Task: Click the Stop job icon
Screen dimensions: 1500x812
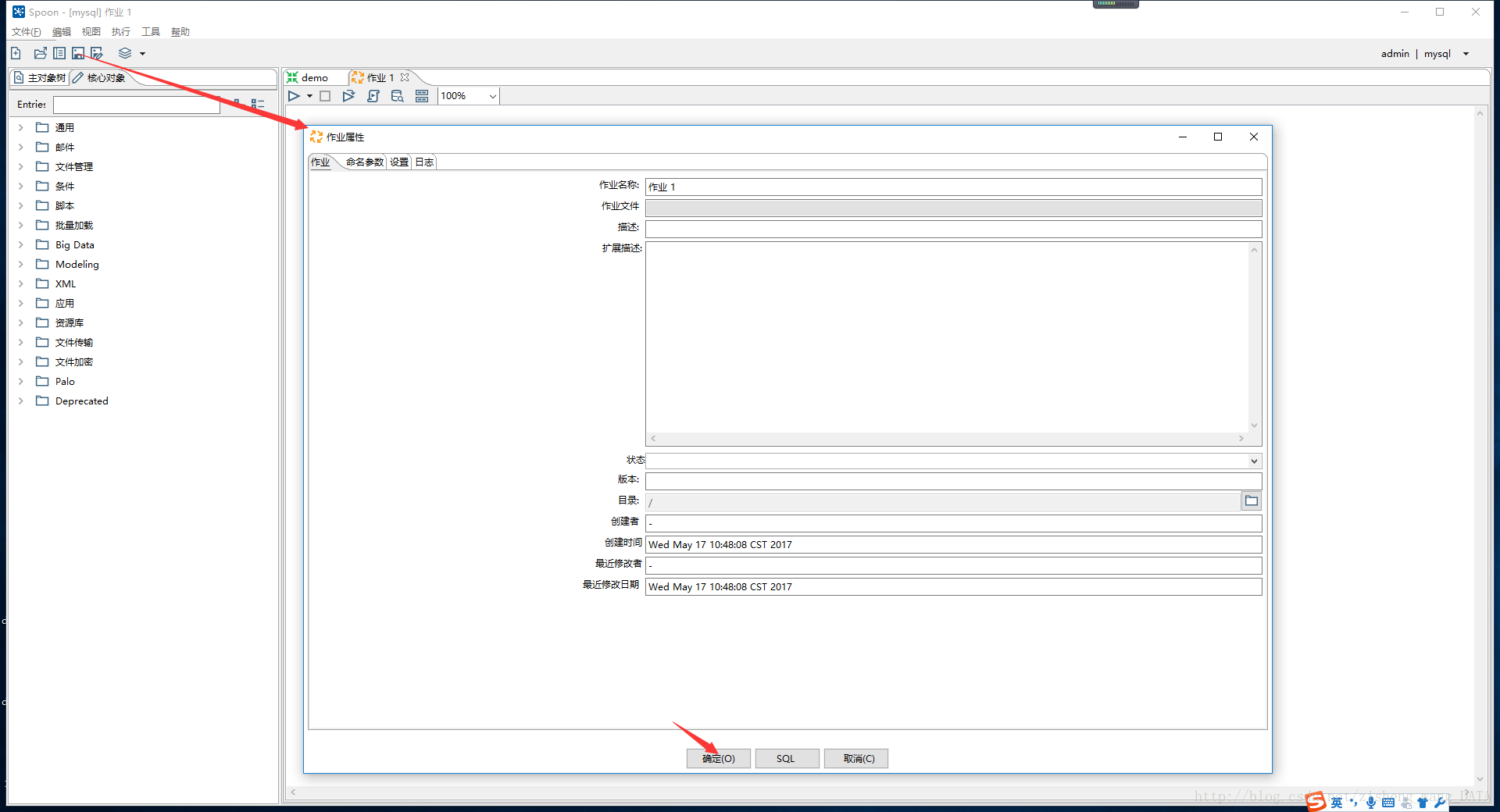Action: tap(325, 96)
